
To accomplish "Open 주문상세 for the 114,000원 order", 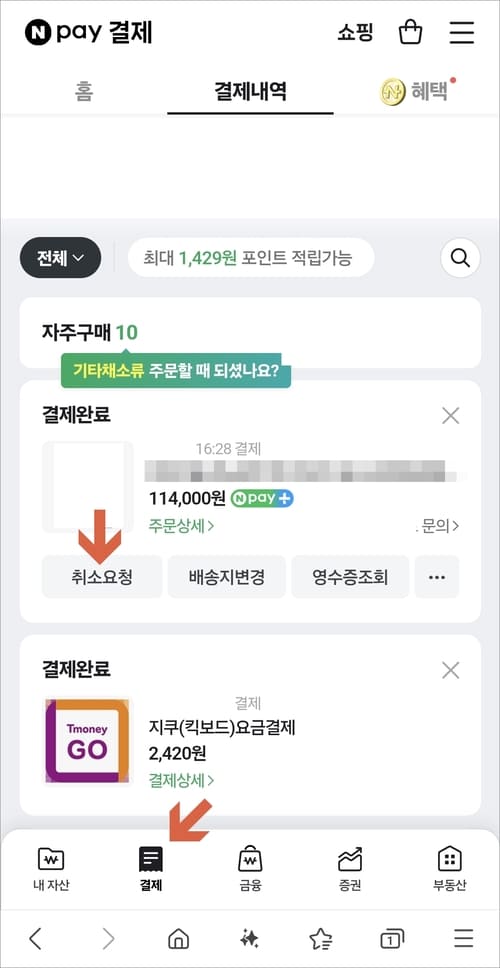I will tap(181, 526).
